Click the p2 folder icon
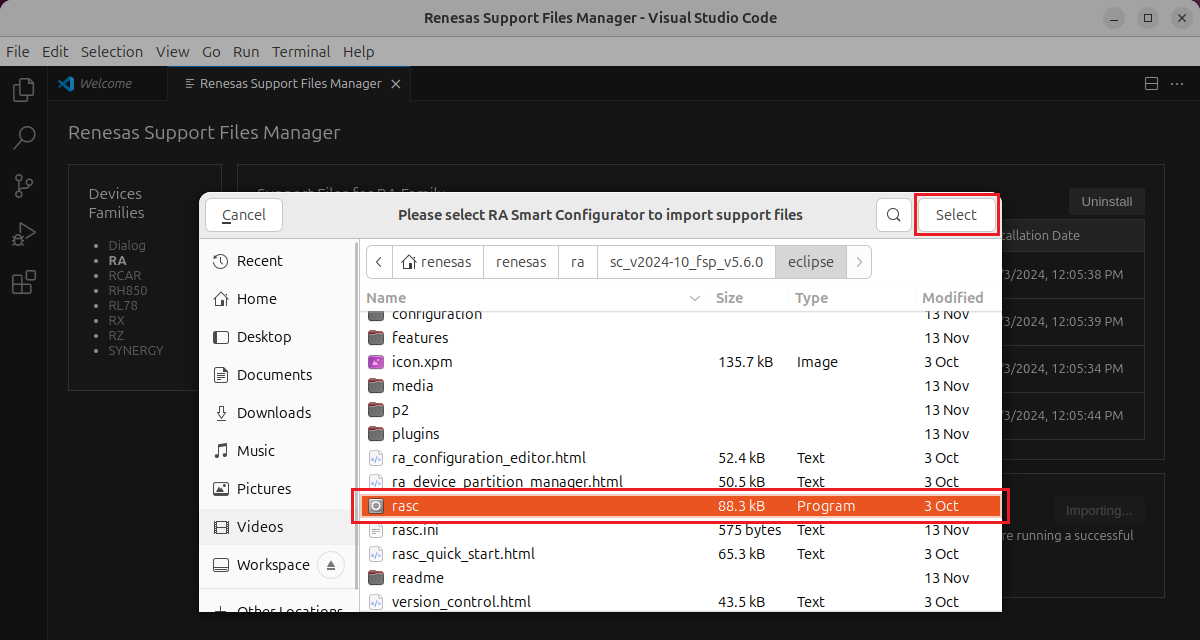1200x640 pixels. click(x=376, y=410)
